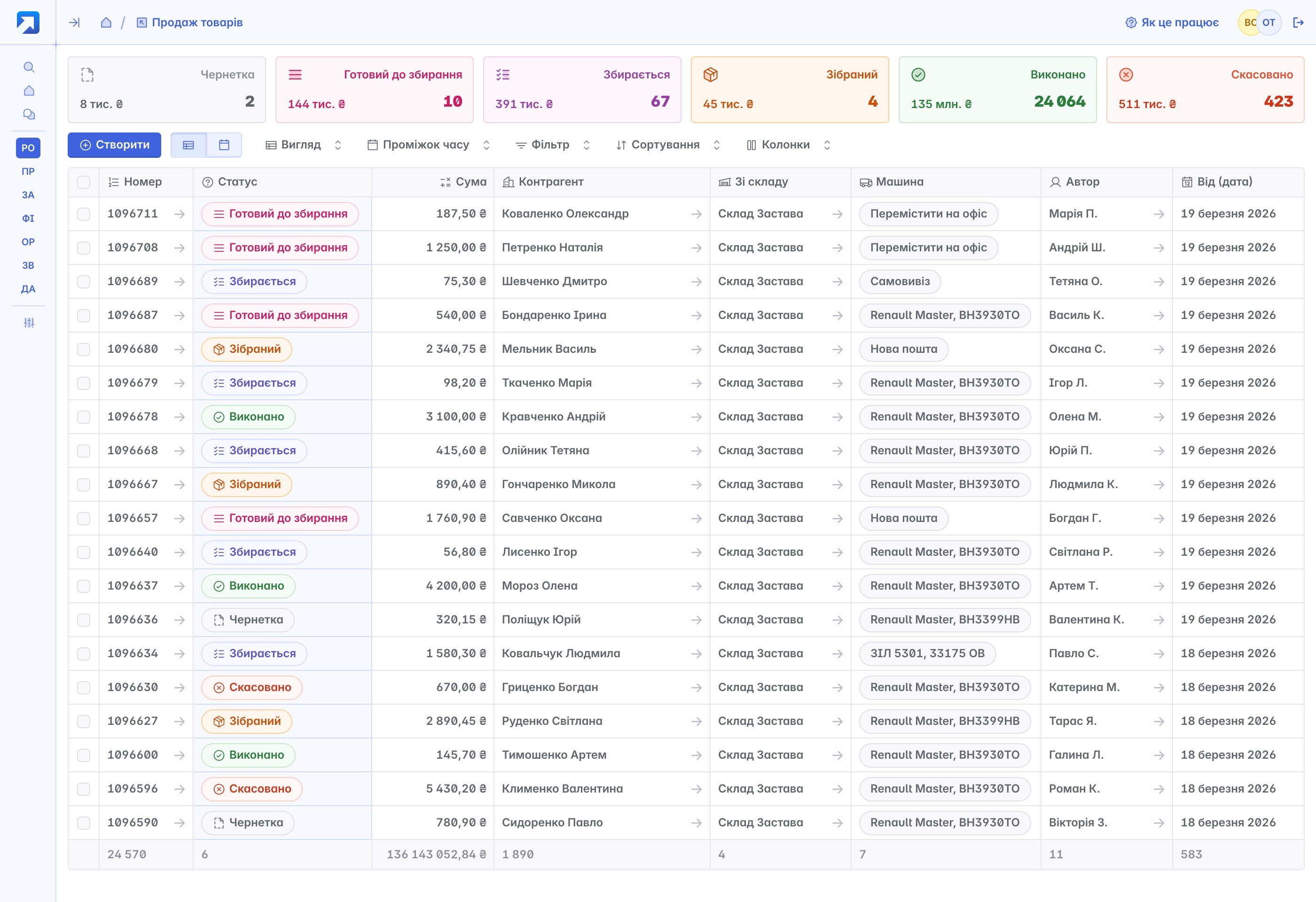Click the home breadcrumb icon
Screen dimensions: 1316x902
tap(106, 23)
